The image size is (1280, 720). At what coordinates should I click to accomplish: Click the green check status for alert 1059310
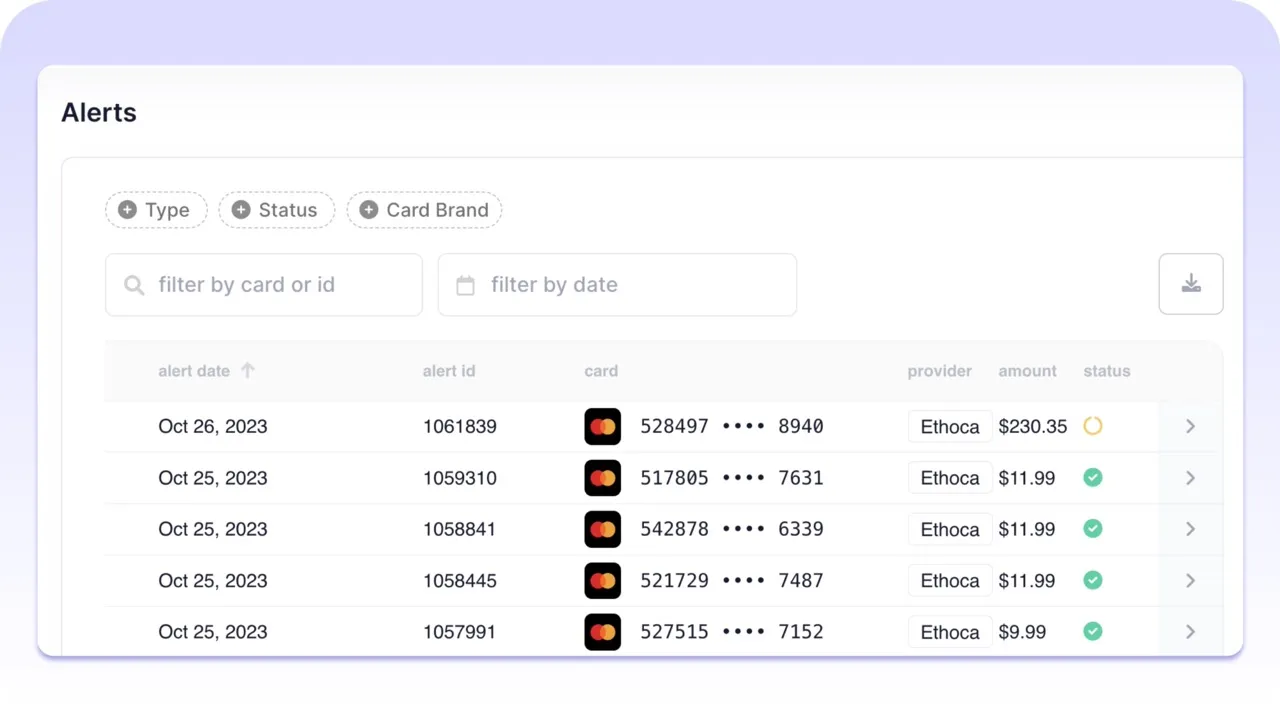(x=1093, y=478)
